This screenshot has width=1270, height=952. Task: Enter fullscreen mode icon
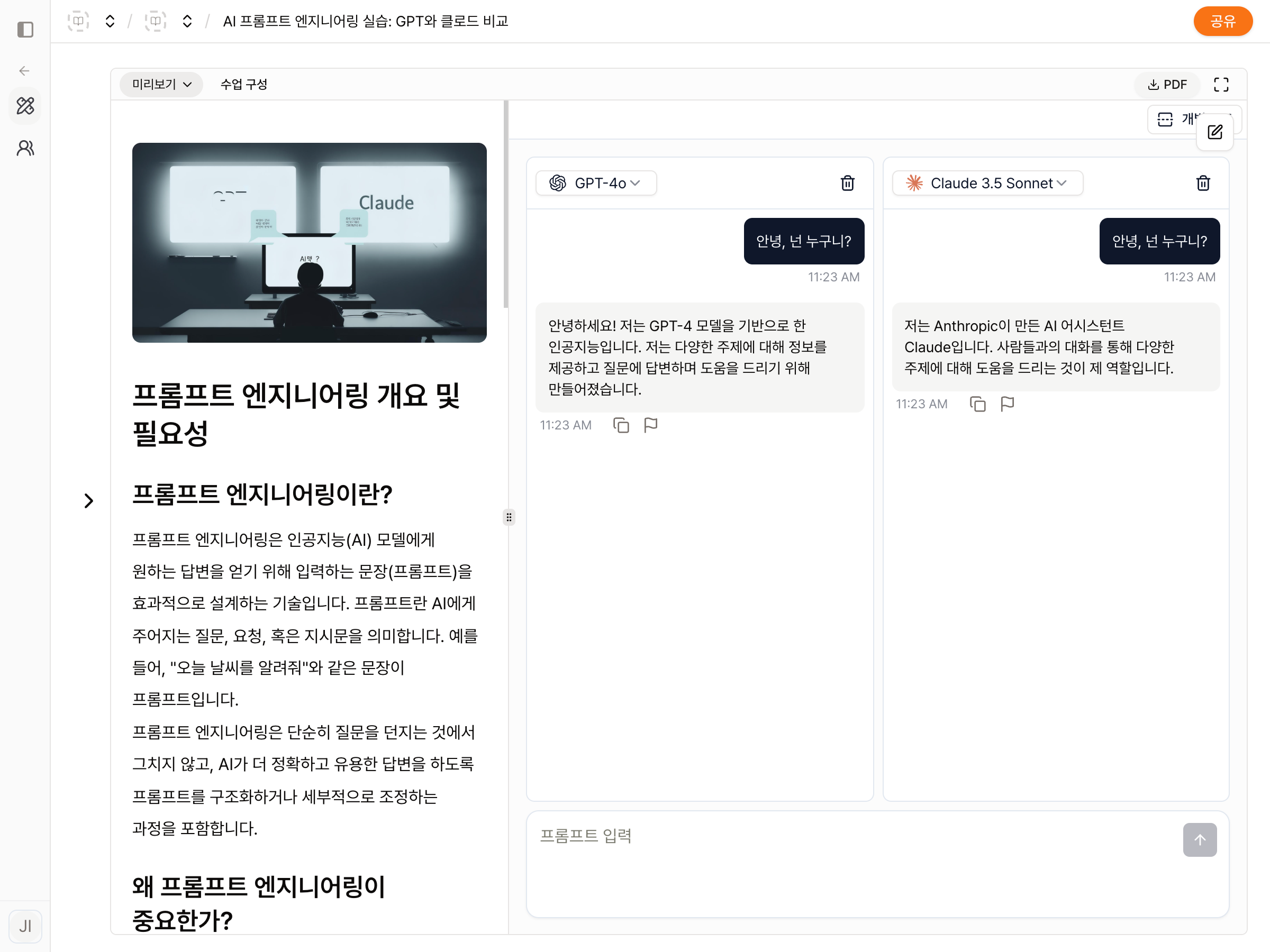1221,84
